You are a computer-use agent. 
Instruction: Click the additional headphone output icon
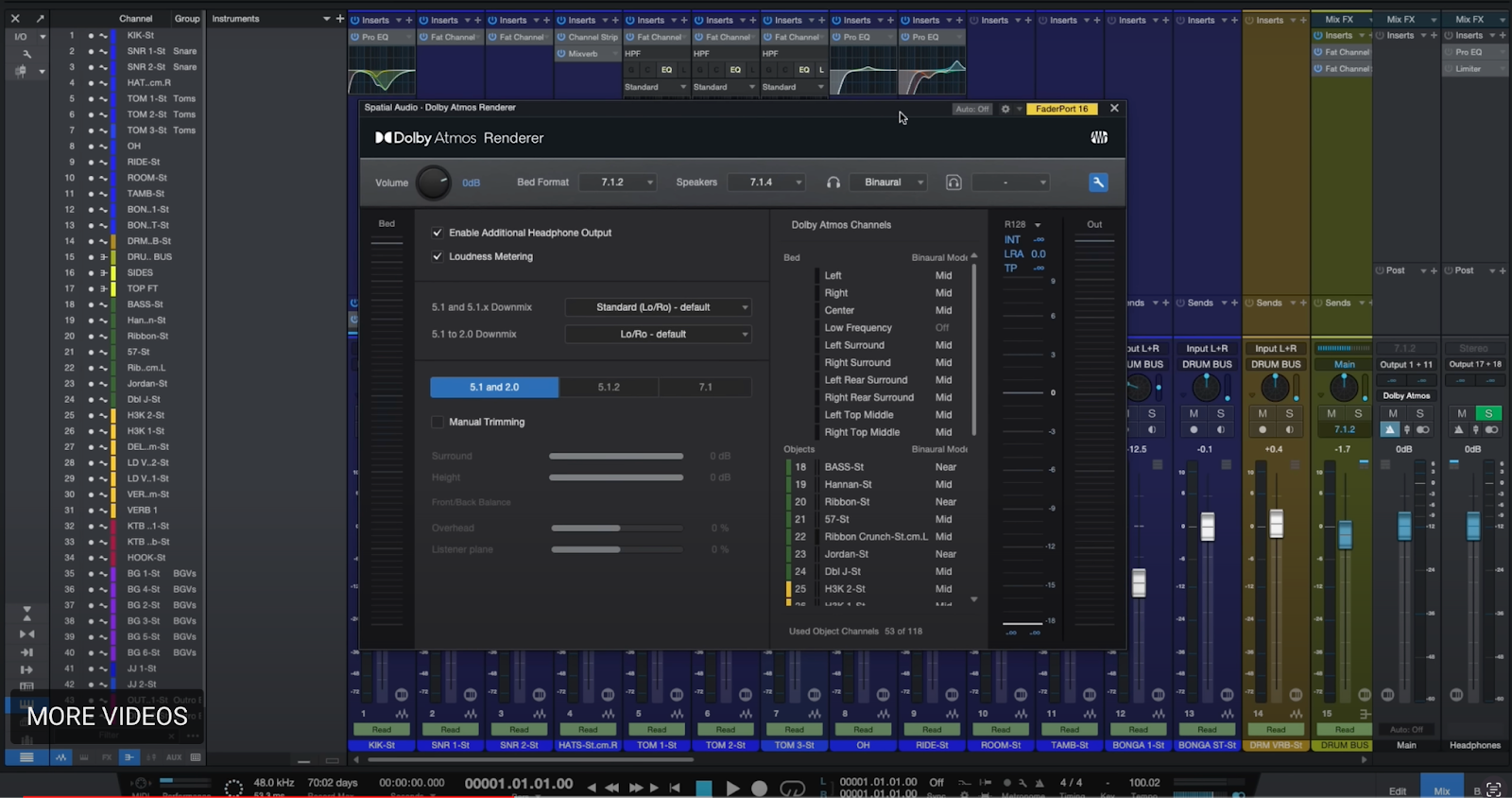(954, 182)
